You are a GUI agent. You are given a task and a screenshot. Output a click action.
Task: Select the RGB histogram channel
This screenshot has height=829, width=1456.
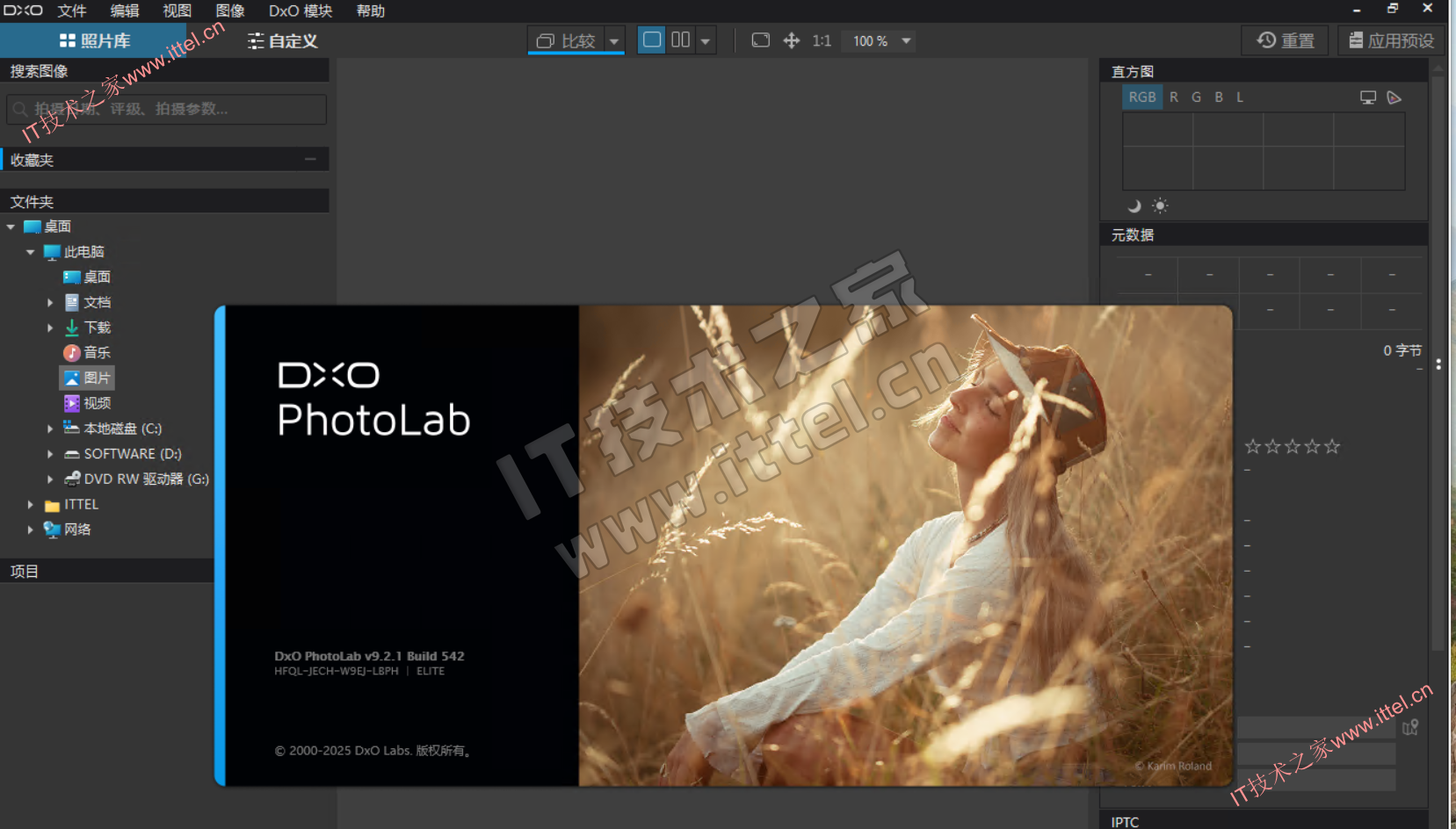click(1141, 97)
